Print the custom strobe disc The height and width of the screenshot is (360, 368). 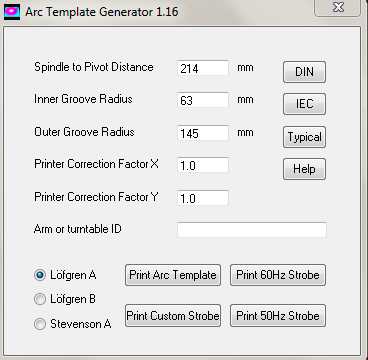point(173,315)
